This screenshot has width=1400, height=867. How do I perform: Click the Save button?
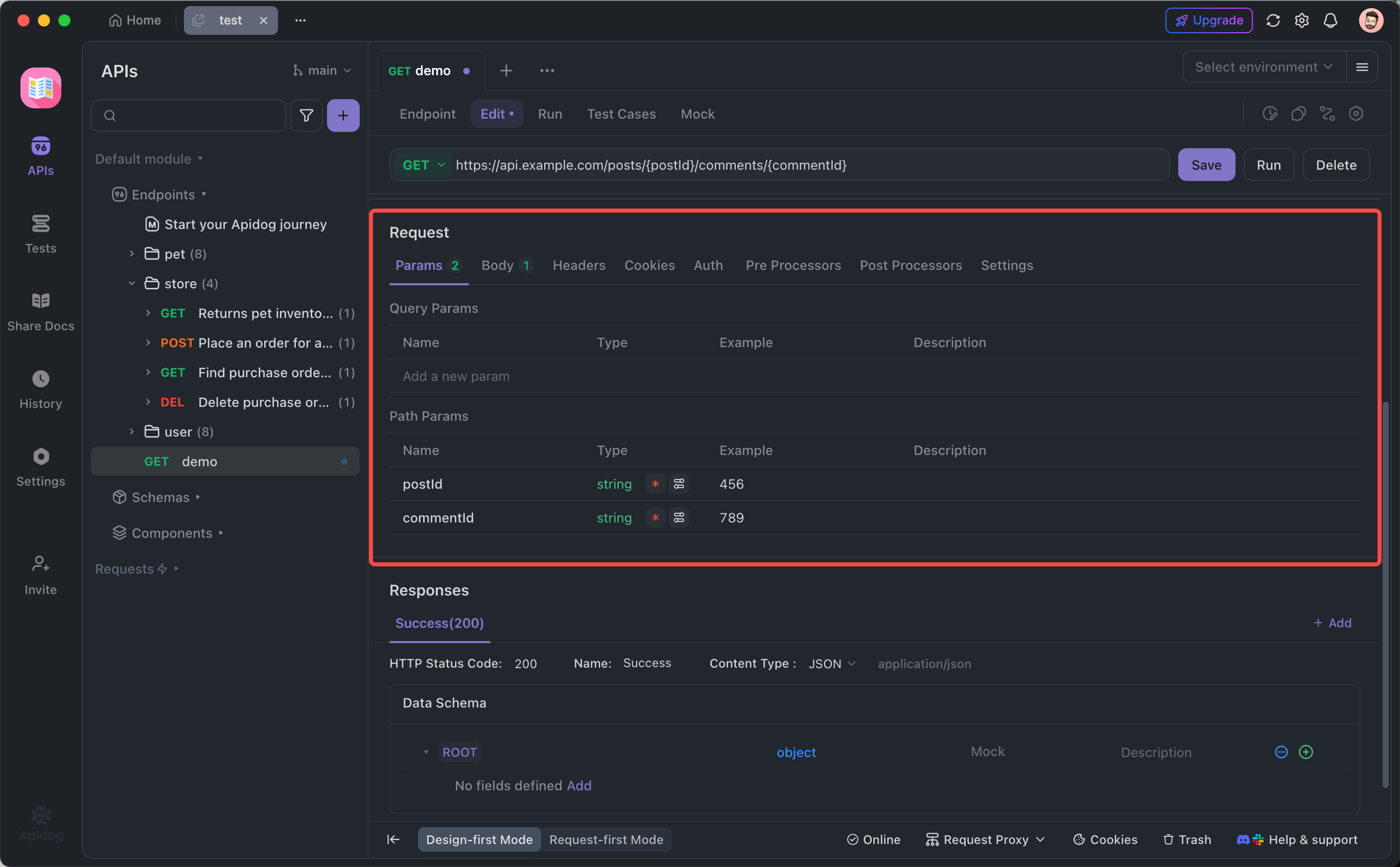1206,165
